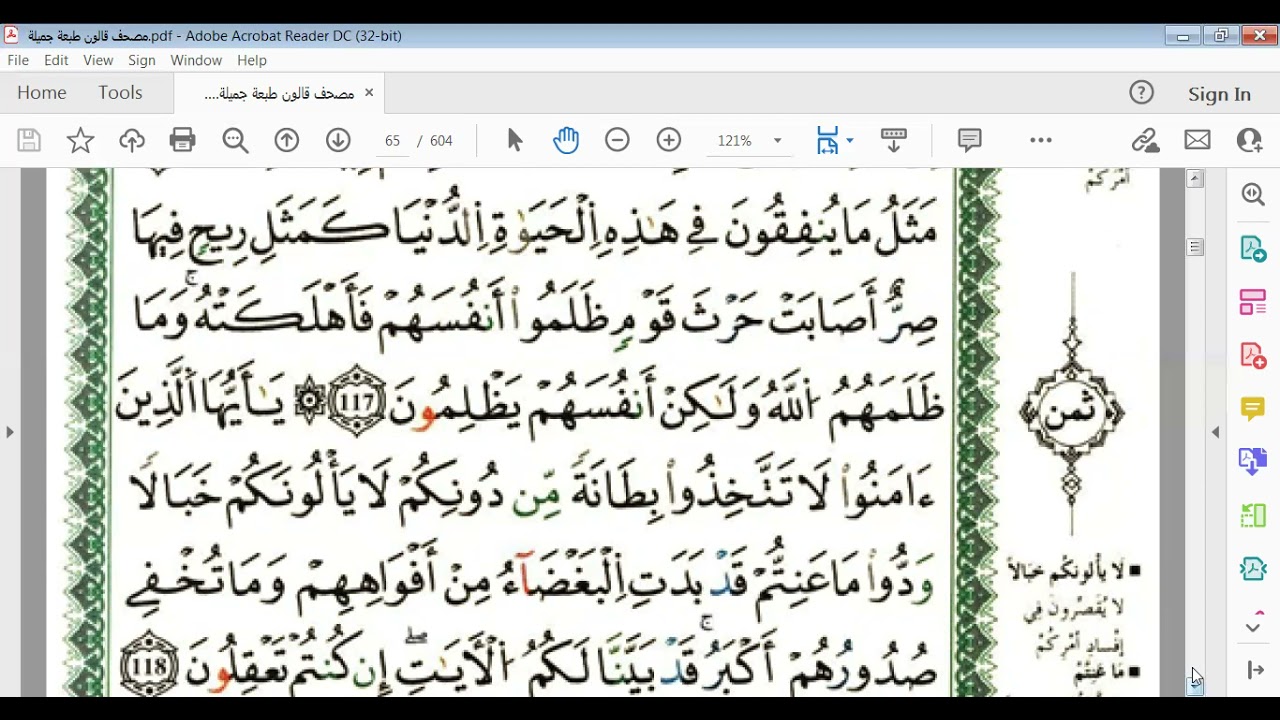This screenshot has height=720, width=1280.
Task: Click the greyed-out Save file icon
Action: click(29, 141)
